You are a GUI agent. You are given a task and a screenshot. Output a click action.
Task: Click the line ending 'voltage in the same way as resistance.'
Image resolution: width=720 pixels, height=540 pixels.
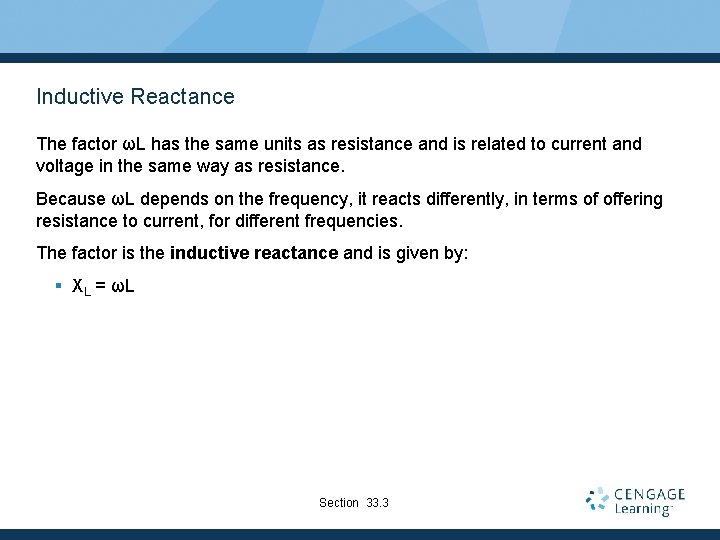coord(190,166)
